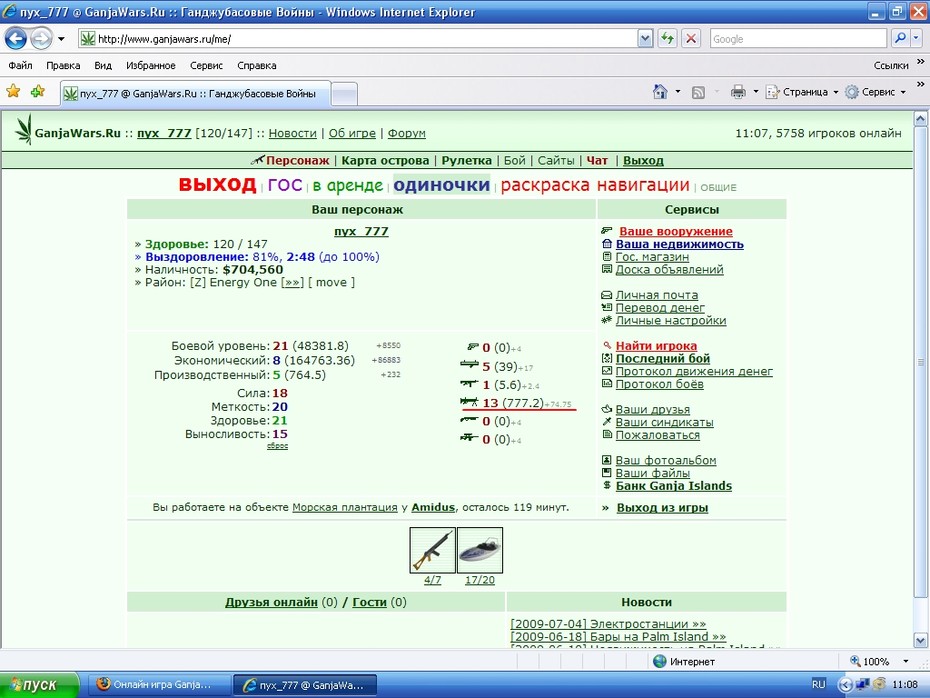
Task: Open the Страница dropdown menu
Action: [802, 92]
